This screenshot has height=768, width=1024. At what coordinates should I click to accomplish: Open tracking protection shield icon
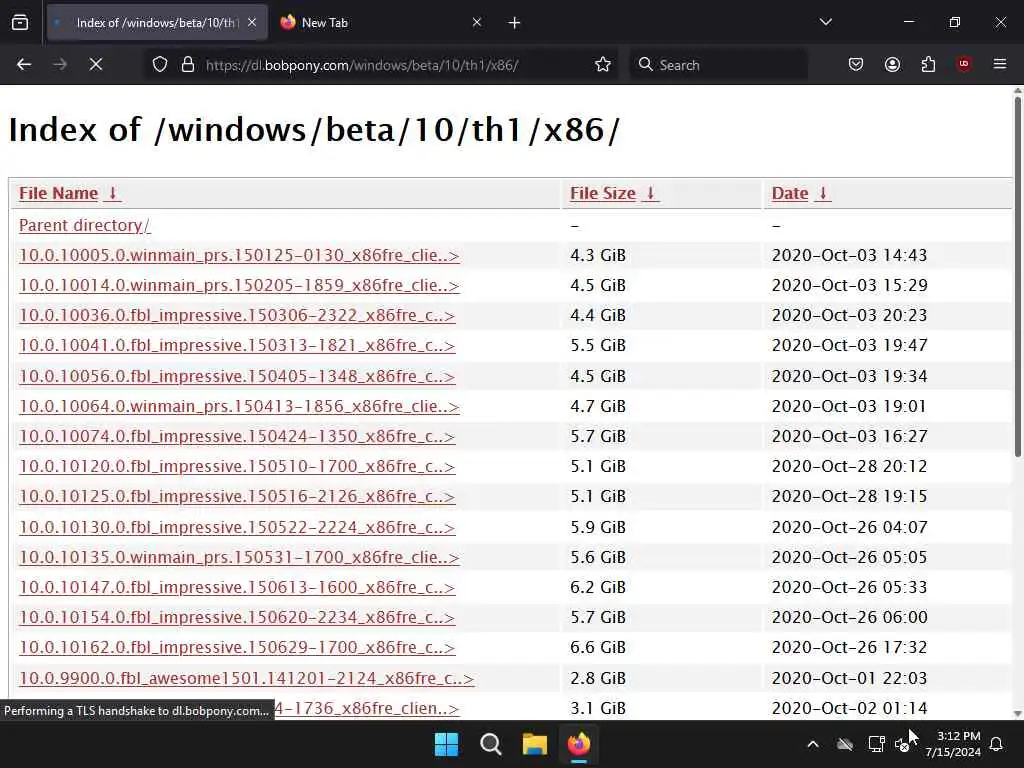[160, 65]
